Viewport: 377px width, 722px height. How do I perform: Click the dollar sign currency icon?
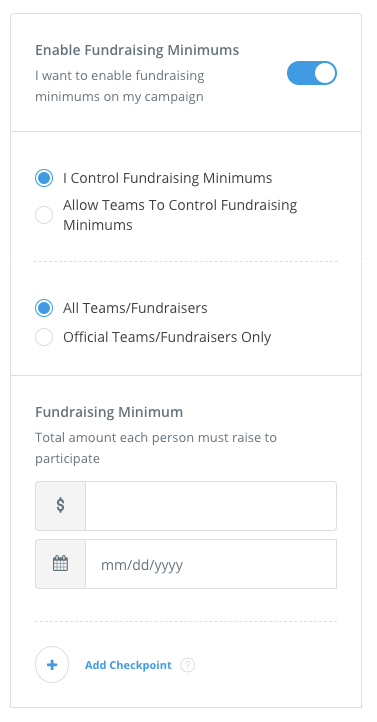60,506
